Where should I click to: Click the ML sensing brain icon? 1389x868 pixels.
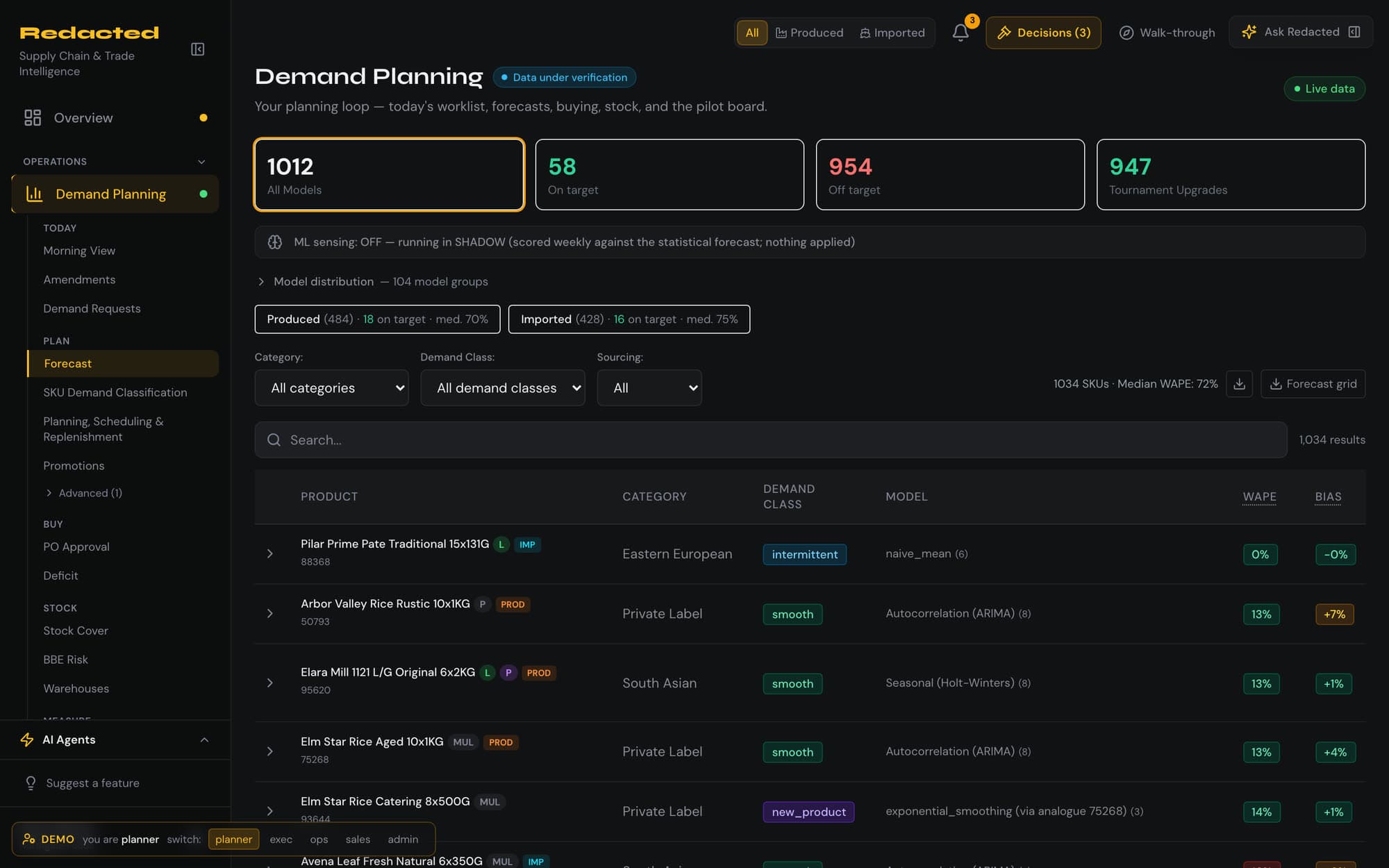pyautogui.click(x=275, y=242)
